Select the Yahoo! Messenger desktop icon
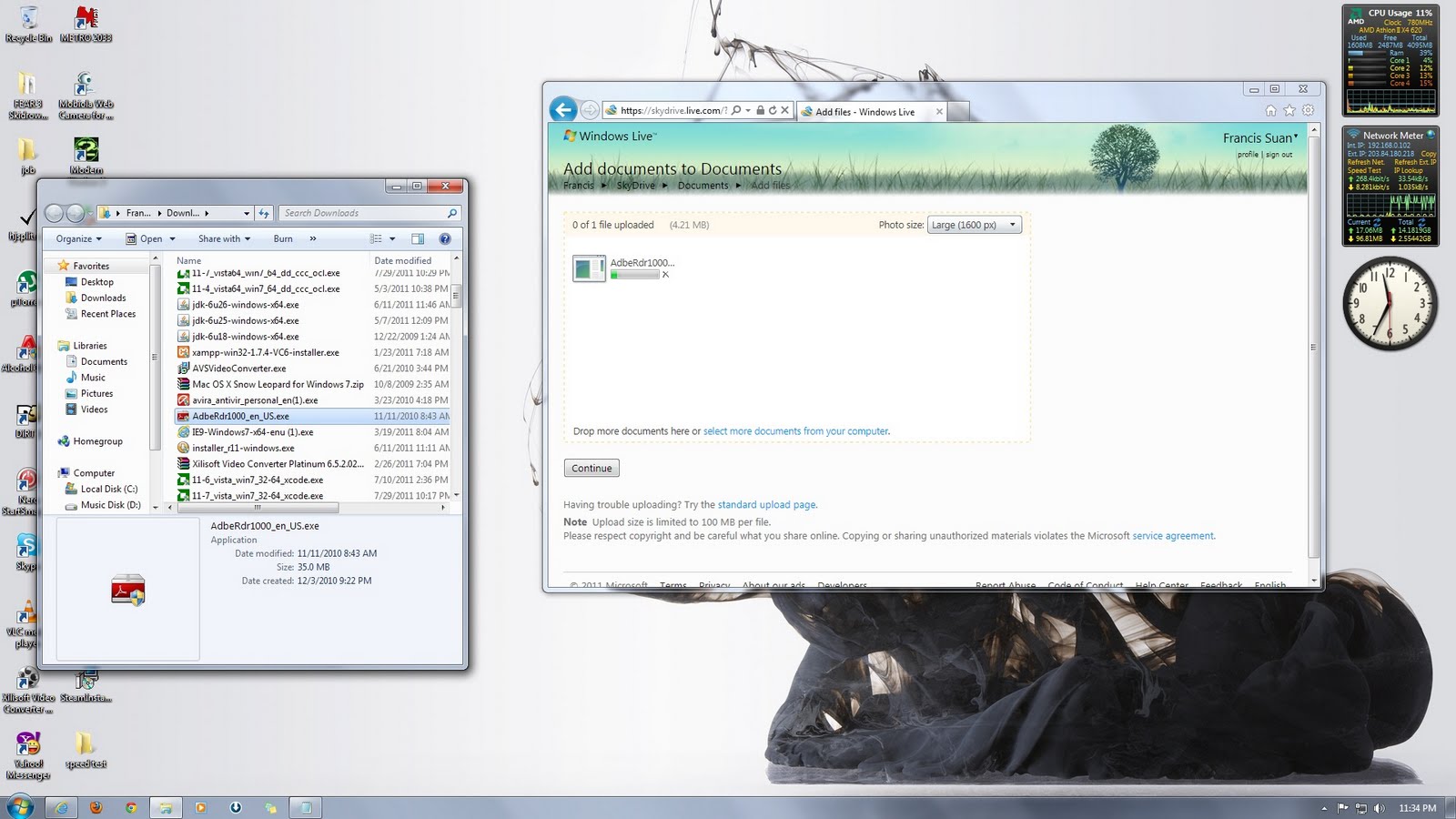1456x819 pixels. click(x=28, y=755)
